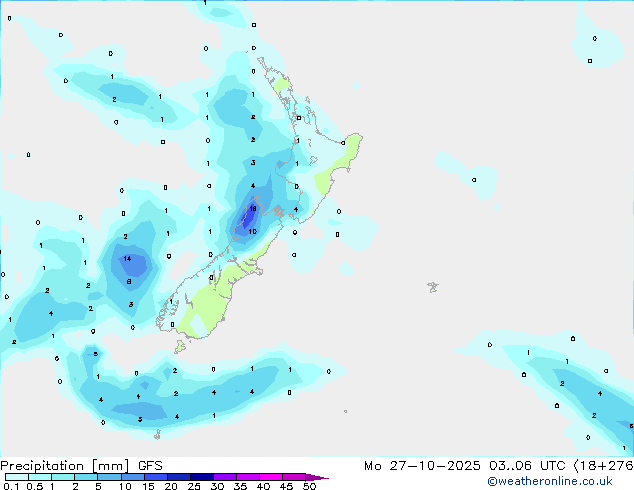Select the 1–2 mm legend color box
This screenshot has height=490, width=634.
[63, 477]
